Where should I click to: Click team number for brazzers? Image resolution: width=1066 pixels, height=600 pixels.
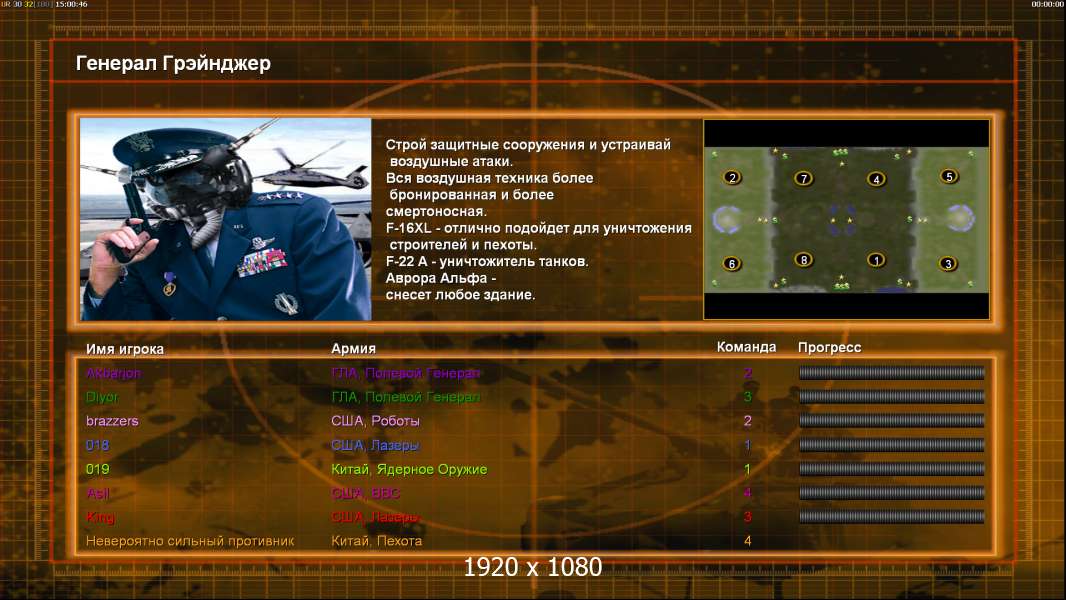point(748,421)
